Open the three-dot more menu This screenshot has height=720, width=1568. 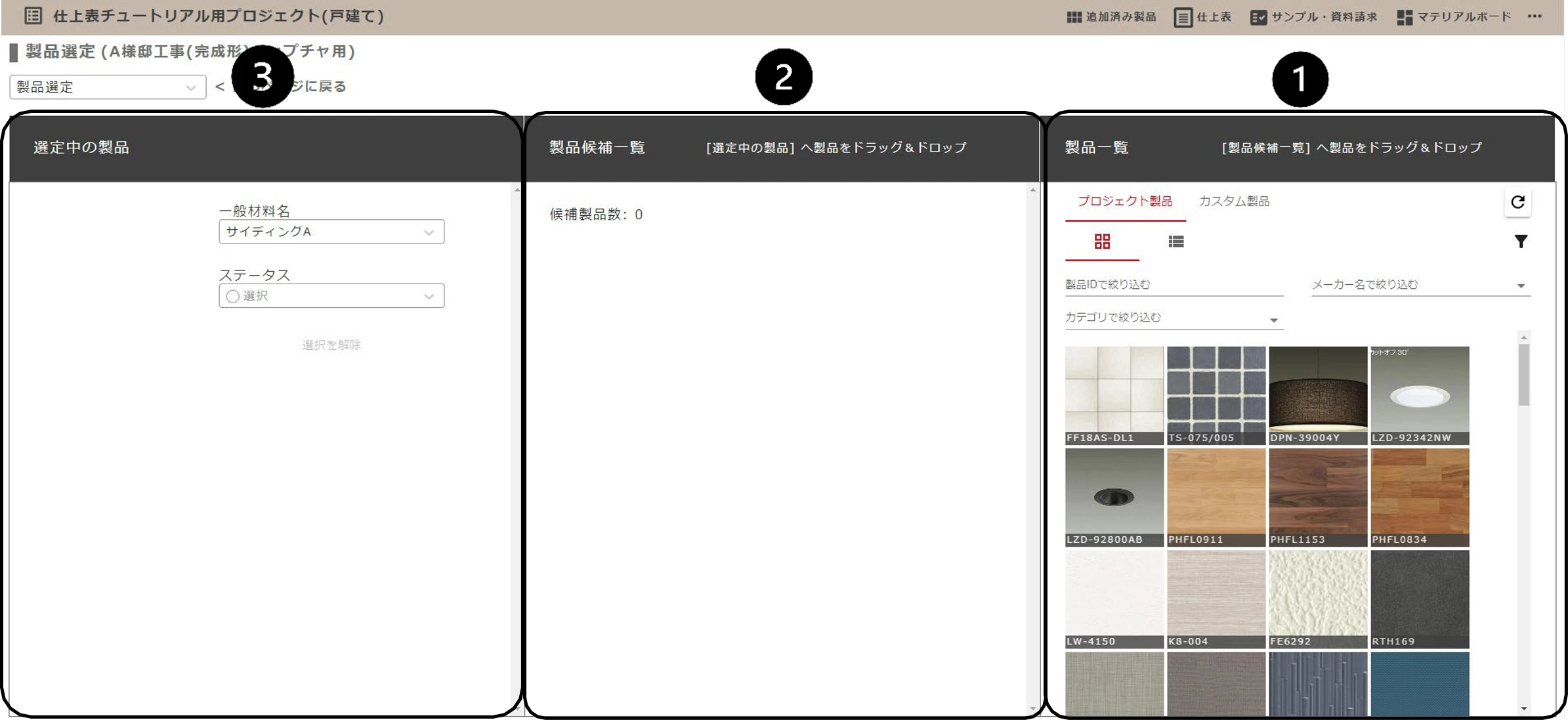(1535, 16)
